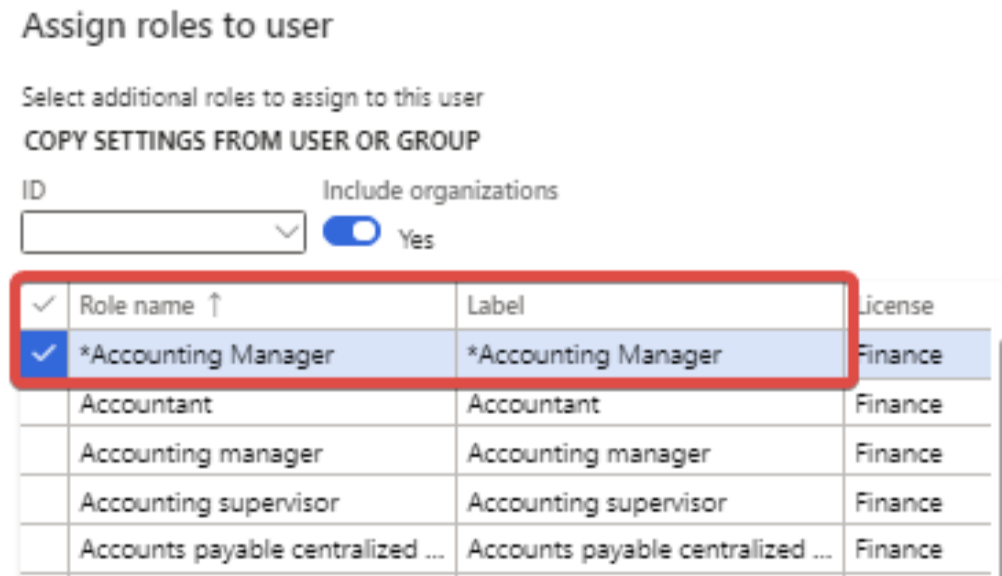The height and width of the screenshot is (576, 1002).
Task: Check the Accountant row selection box
Action: click(44, 404)
